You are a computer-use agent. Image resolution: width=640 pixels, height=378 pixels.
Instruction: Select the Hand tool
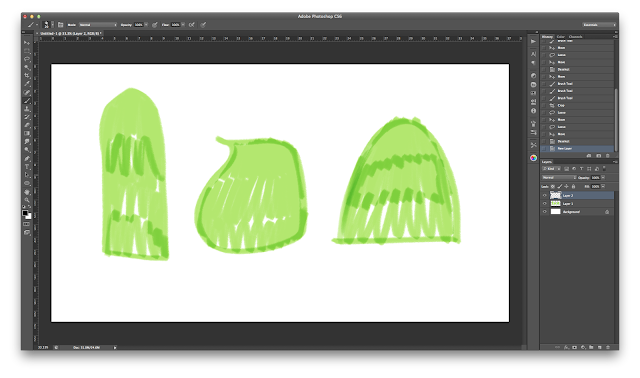(27, 191)
